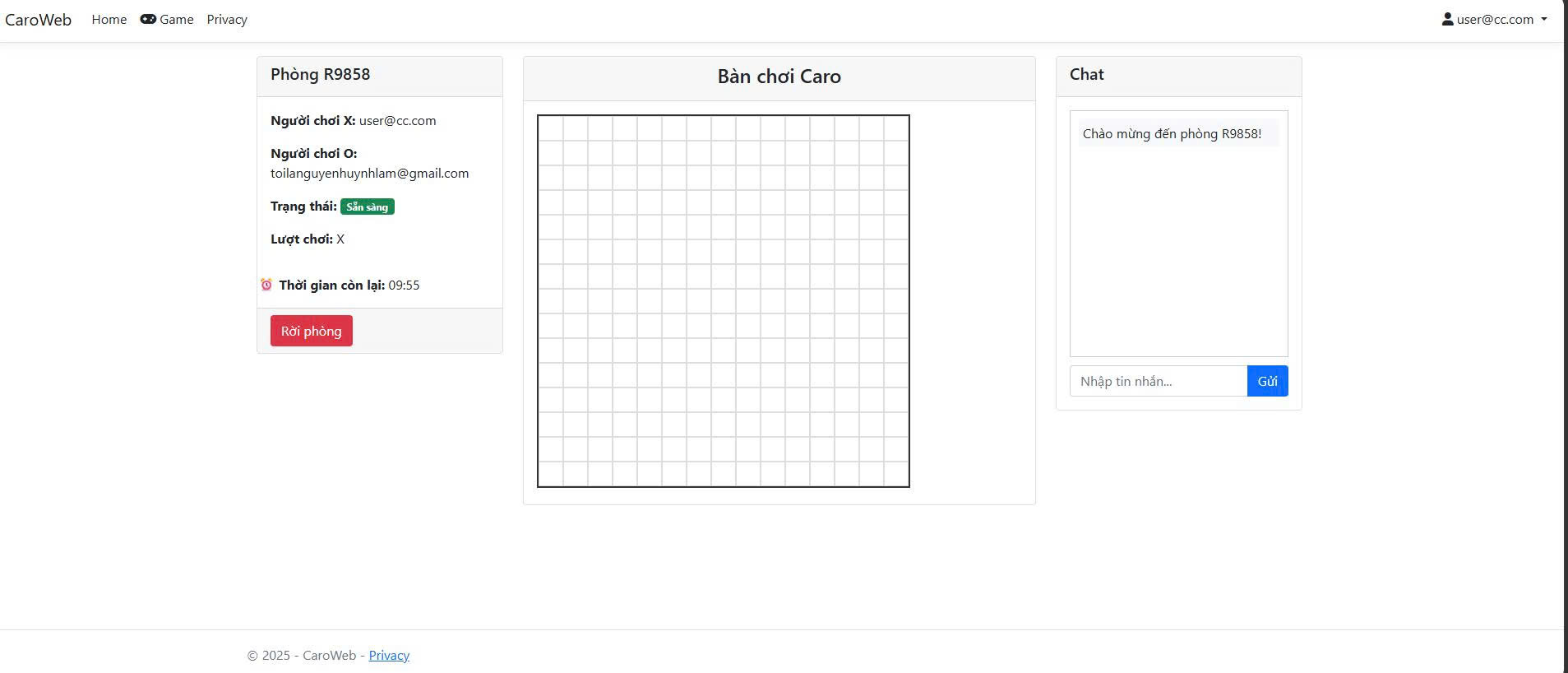Viewport: 1568px width, 673px height.
Task: Focus the Nhập tin nhắn chat input
Action: (1158, 381)
